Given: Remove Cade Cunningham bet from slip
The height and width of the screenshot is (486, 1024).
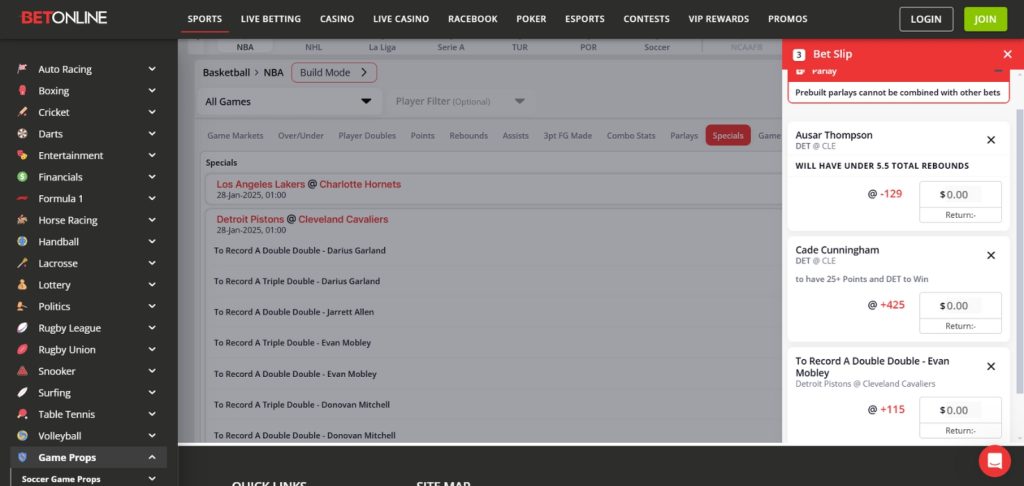Looking at the screenshot, I should coord(991,255).
